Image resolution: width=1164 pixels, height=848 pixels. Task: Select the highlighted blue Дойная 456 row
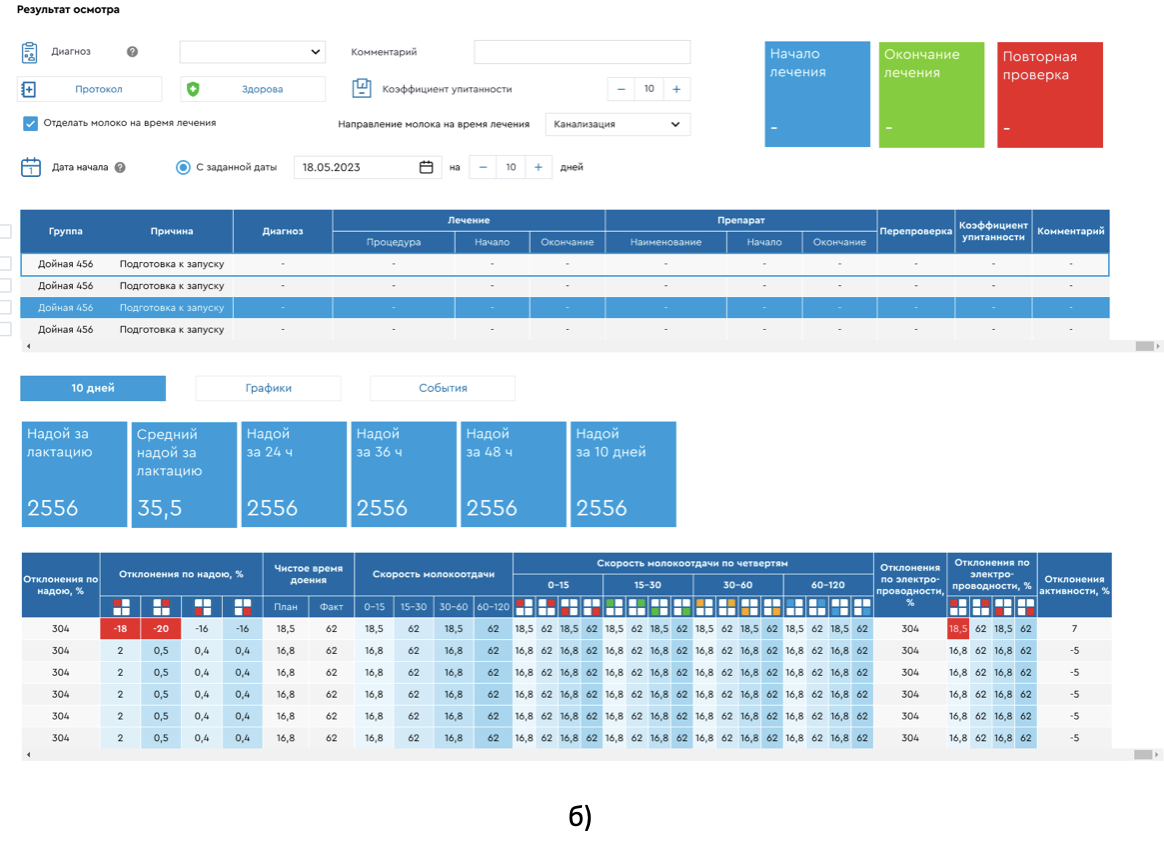click(x=565, y=307)
